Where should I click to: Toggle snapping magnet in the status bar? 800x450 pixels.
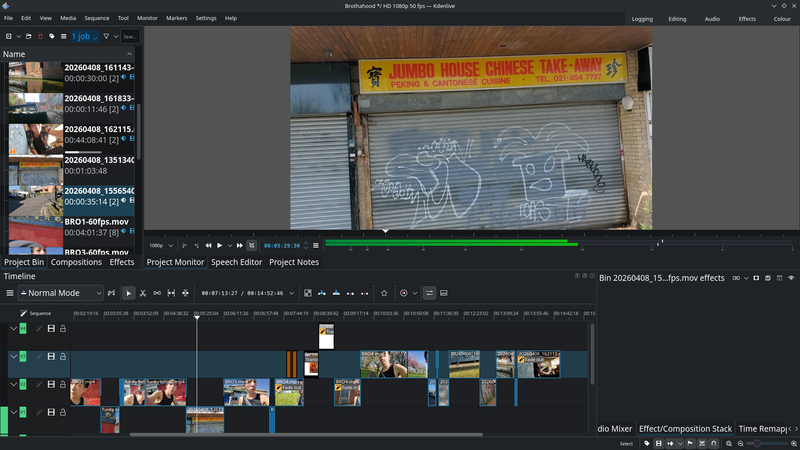click(x=714, y=444)
